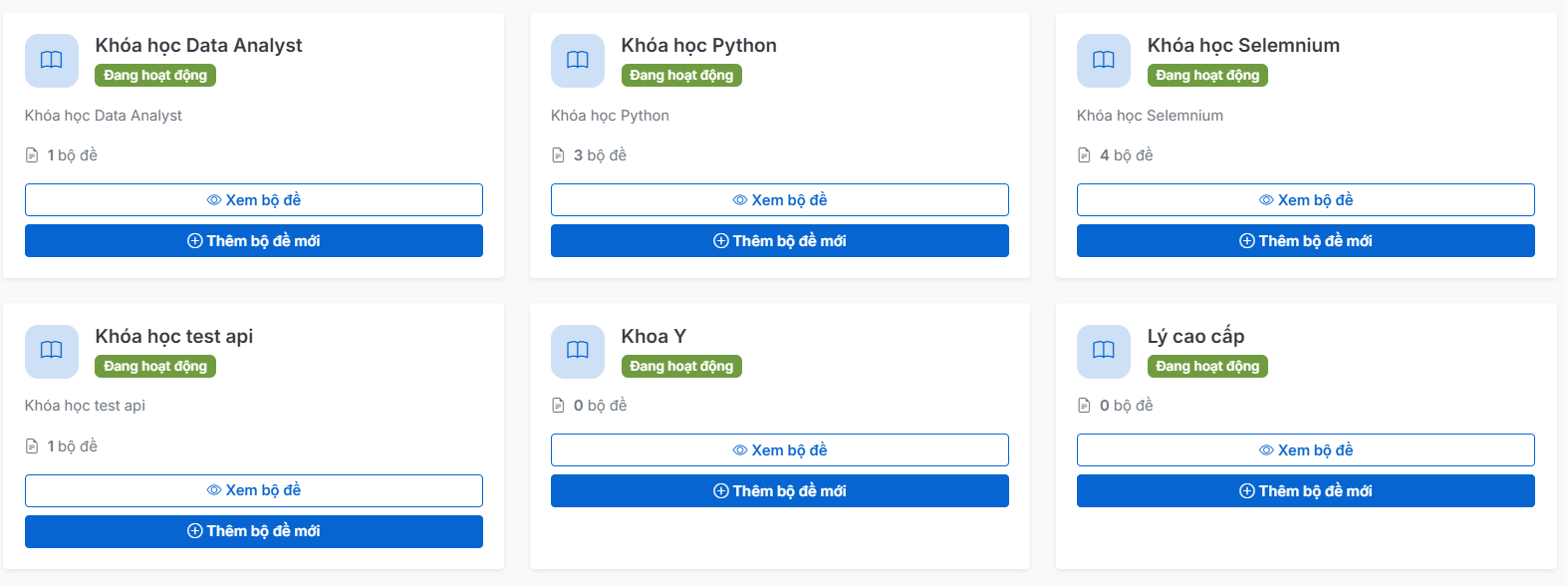
Task: Click the book icon for Khoa Y
Action: click(578, 351)
